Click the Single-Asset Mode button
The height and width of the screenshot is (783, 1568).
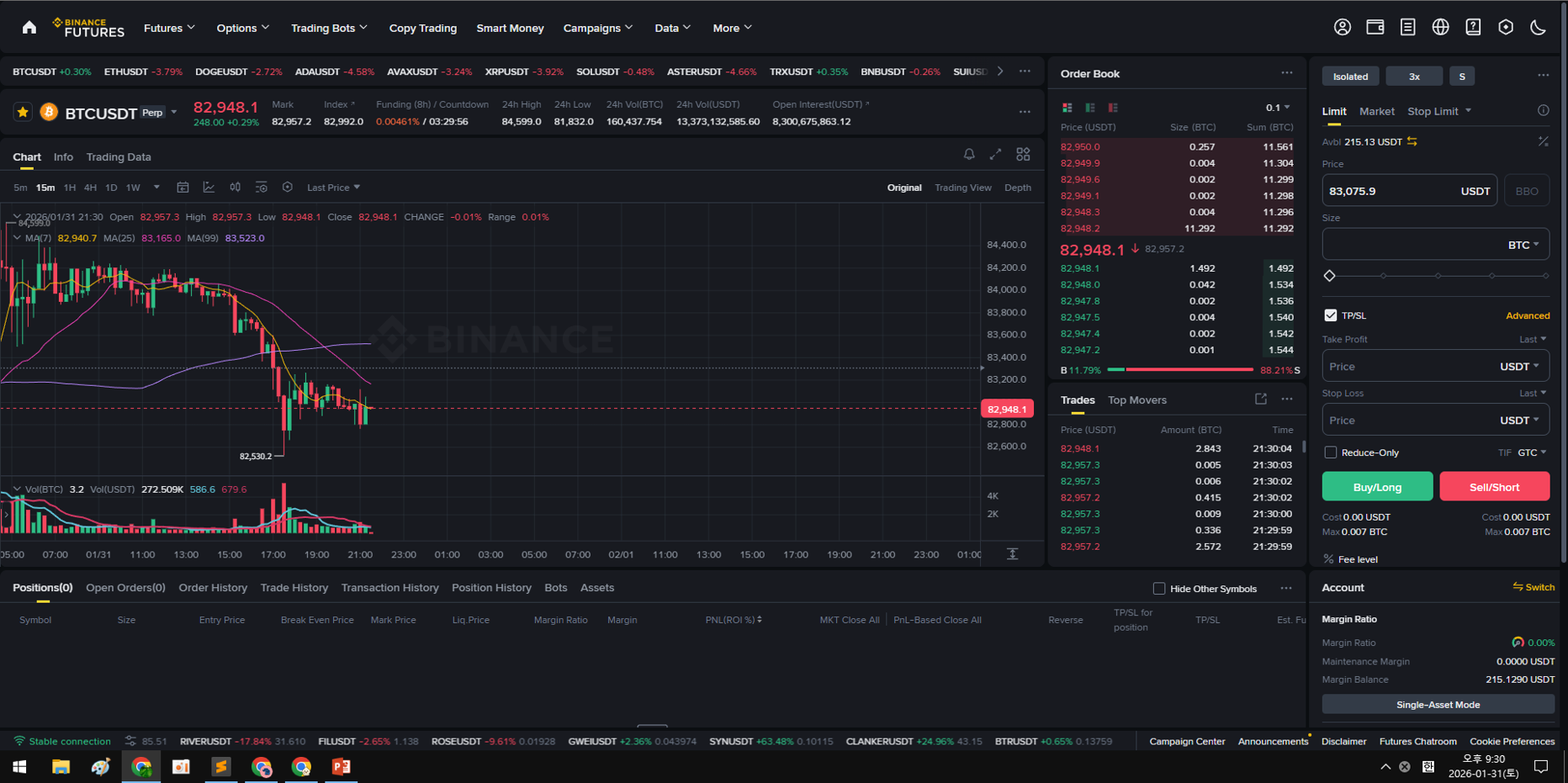[1438, 705]
